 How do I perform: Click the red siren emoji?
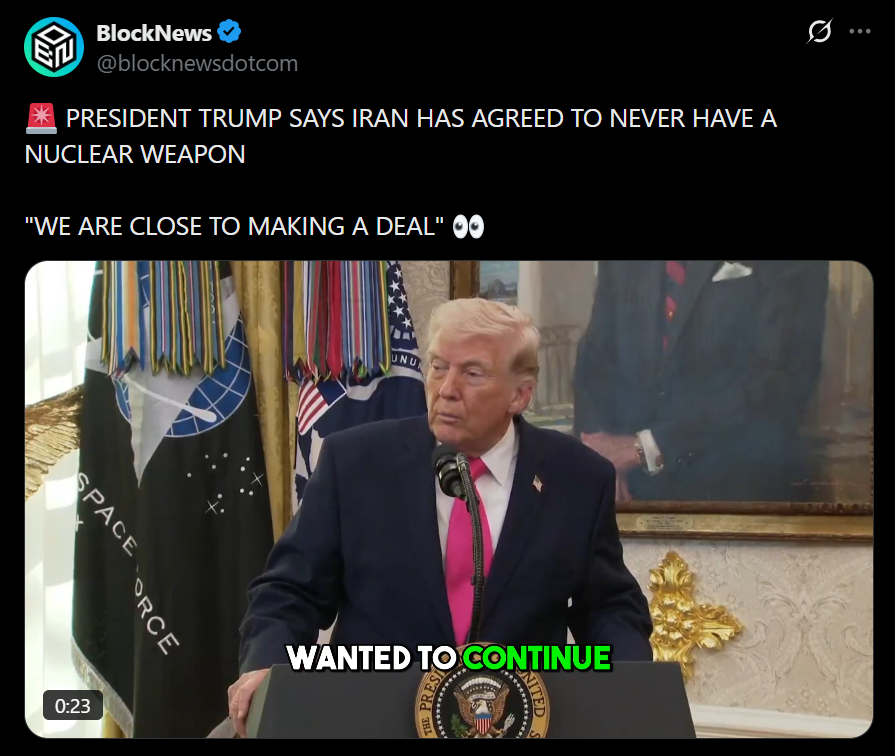point(41,118)
